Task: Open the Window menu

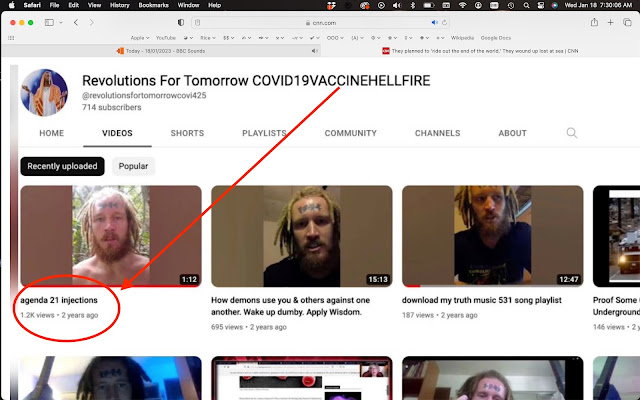Action: tap(188, 5)
